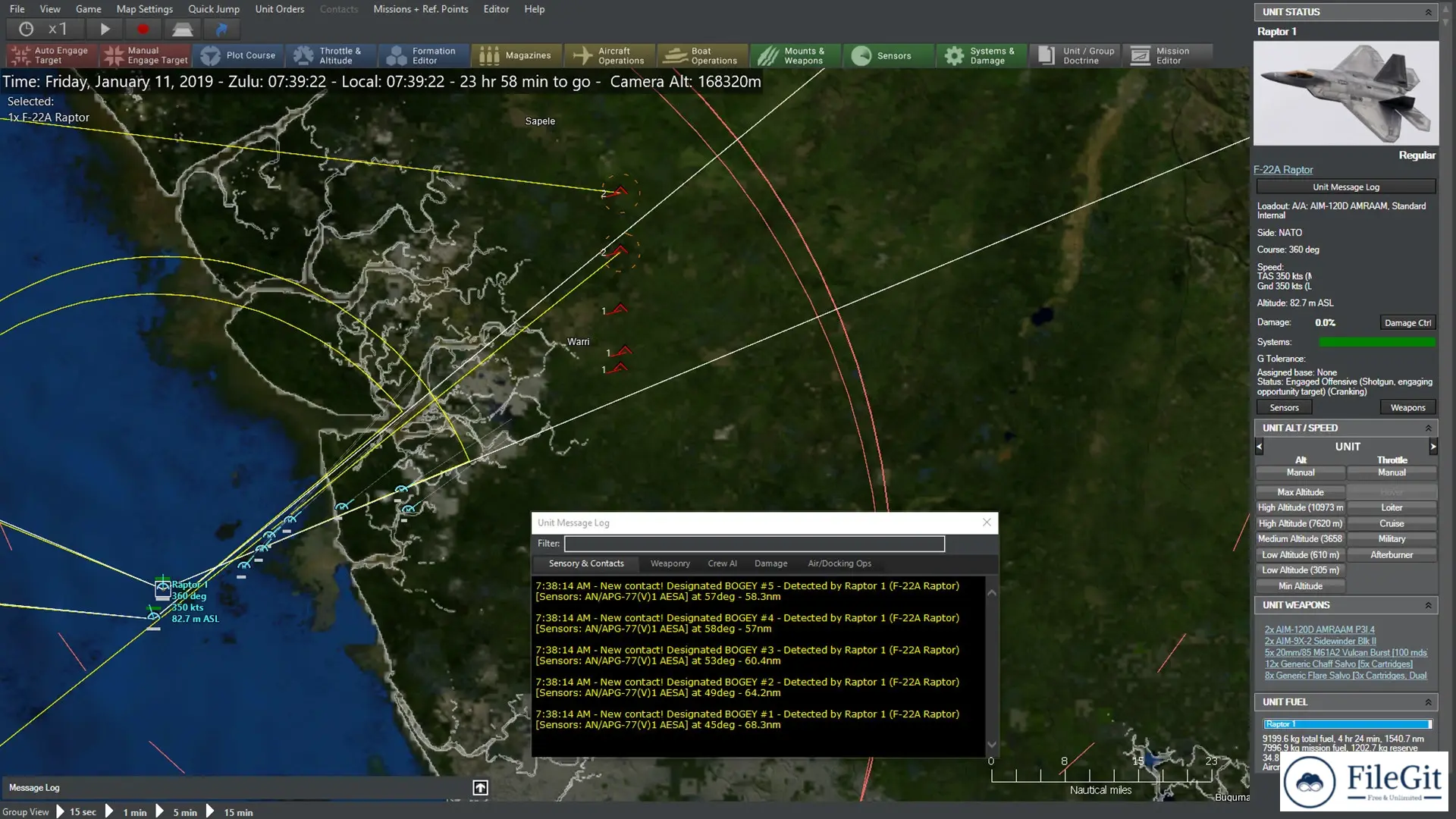This screenshot has height=819, width=1456.
Task: Open Magazines window
Action: tap(517, 55)
